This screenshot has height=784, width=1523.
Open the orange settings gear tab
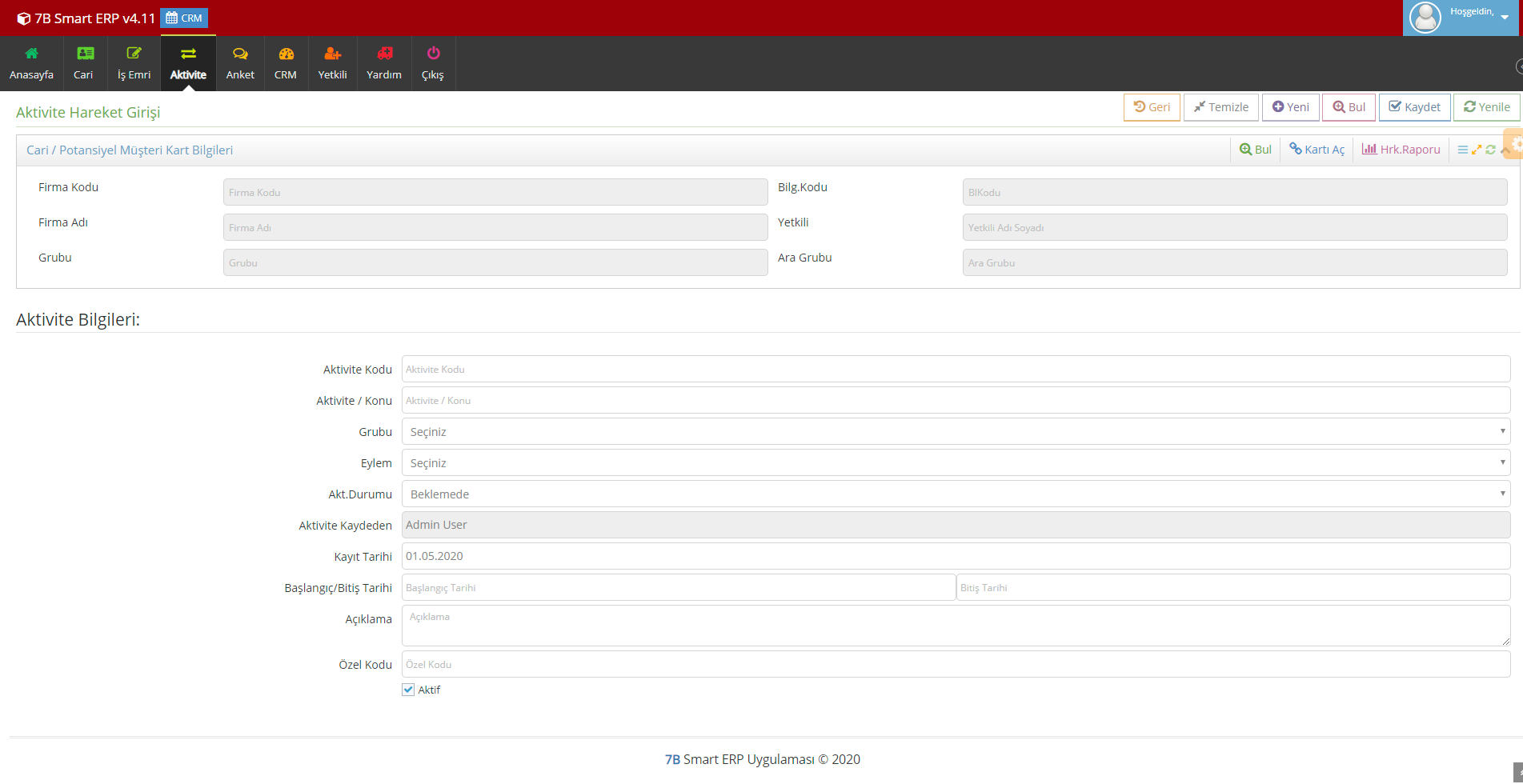(1515, 144)
